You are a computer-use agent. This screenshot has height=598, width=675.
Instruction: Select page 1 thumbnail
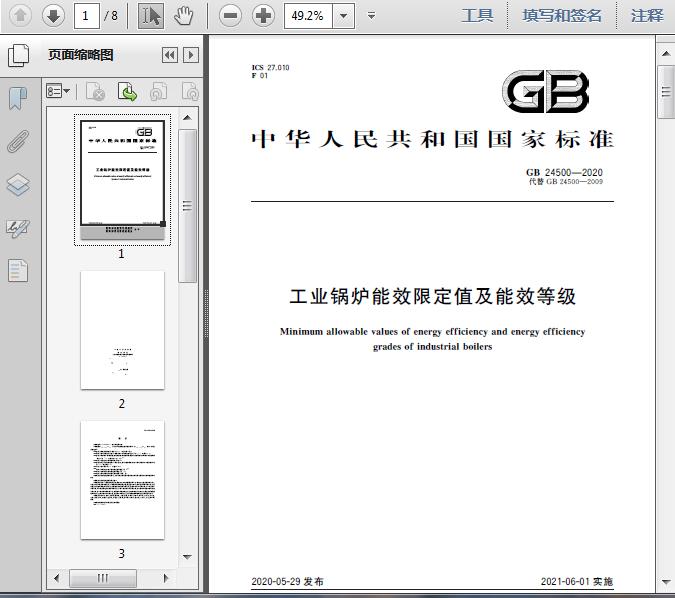pos(122,180)
